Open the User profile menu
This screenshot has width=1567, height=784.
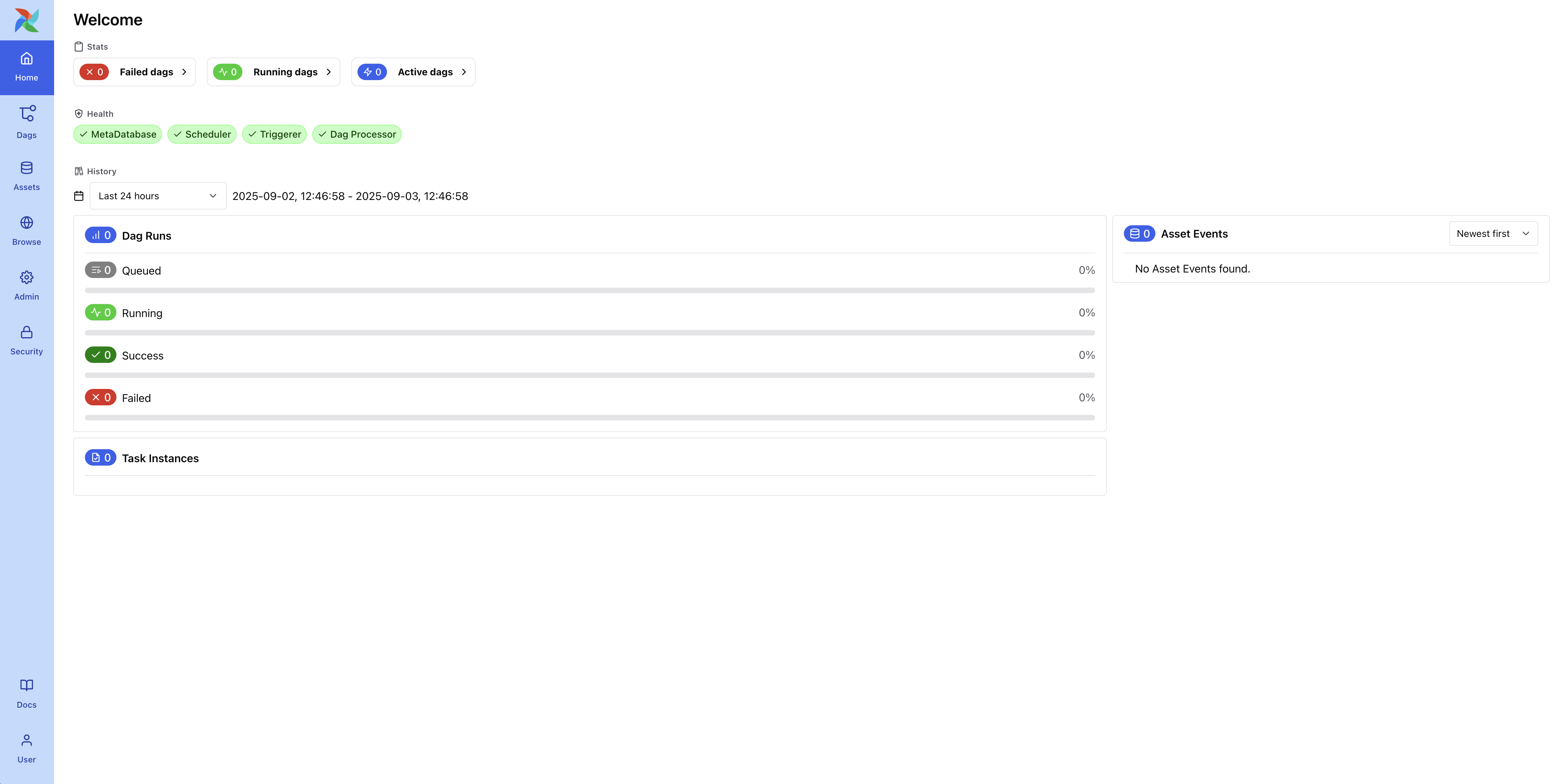tap(27, 748)
